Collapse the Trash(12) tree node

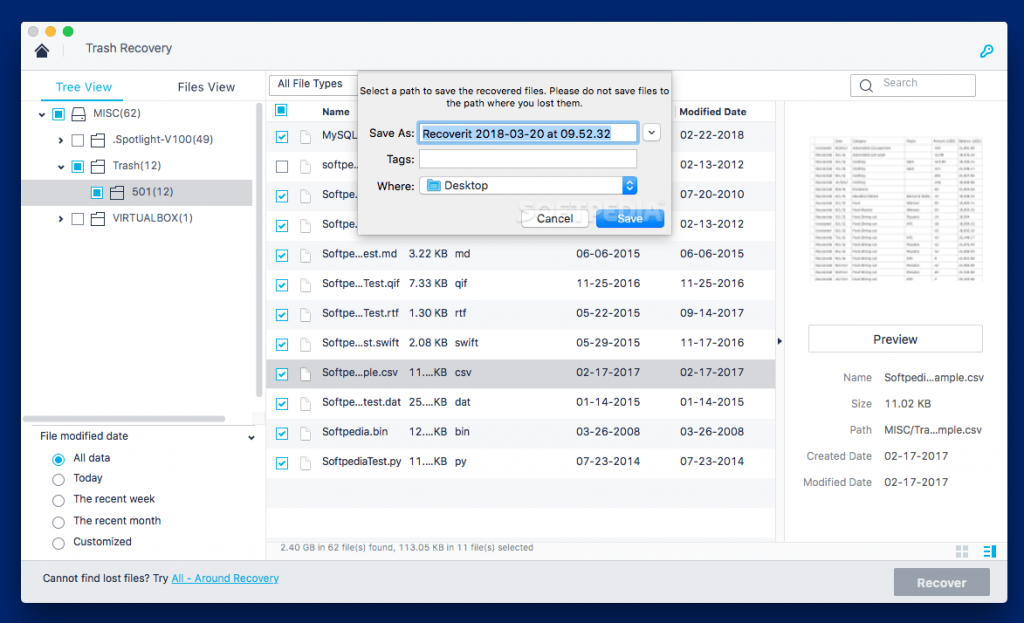point(61,167)
